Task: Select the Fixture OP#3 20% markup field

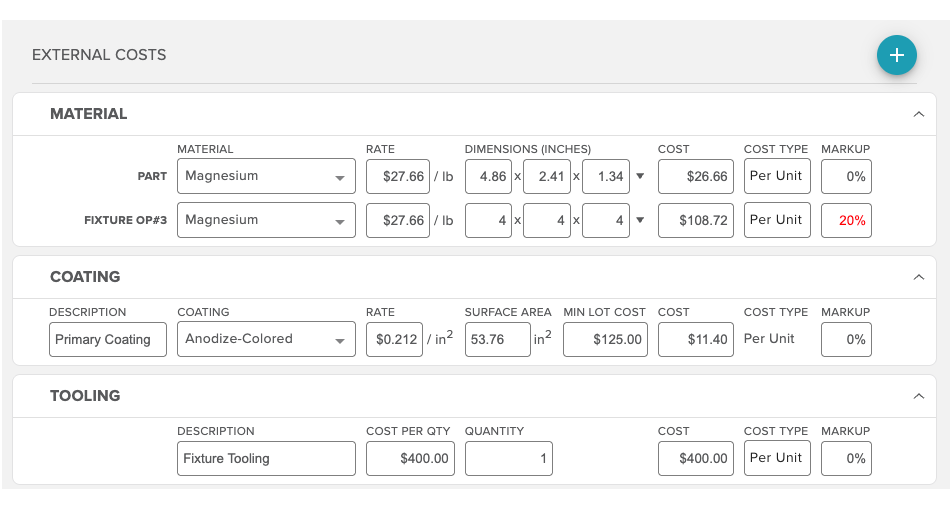Action: 845,221
